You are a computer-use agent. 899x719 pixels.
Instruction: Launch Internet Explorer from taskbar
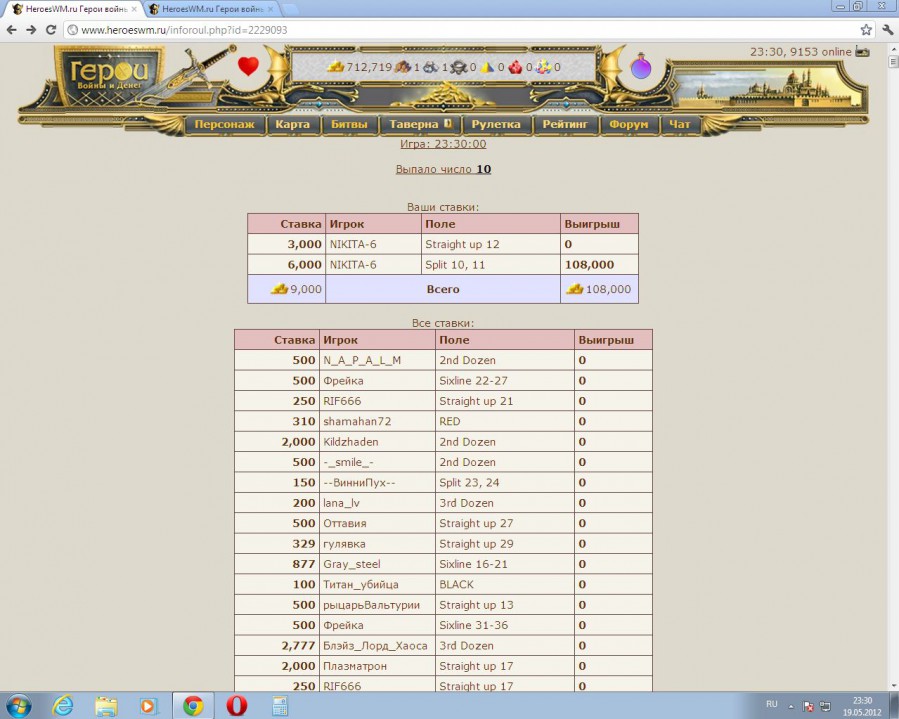pyautogui.click(x=62, y=706)
